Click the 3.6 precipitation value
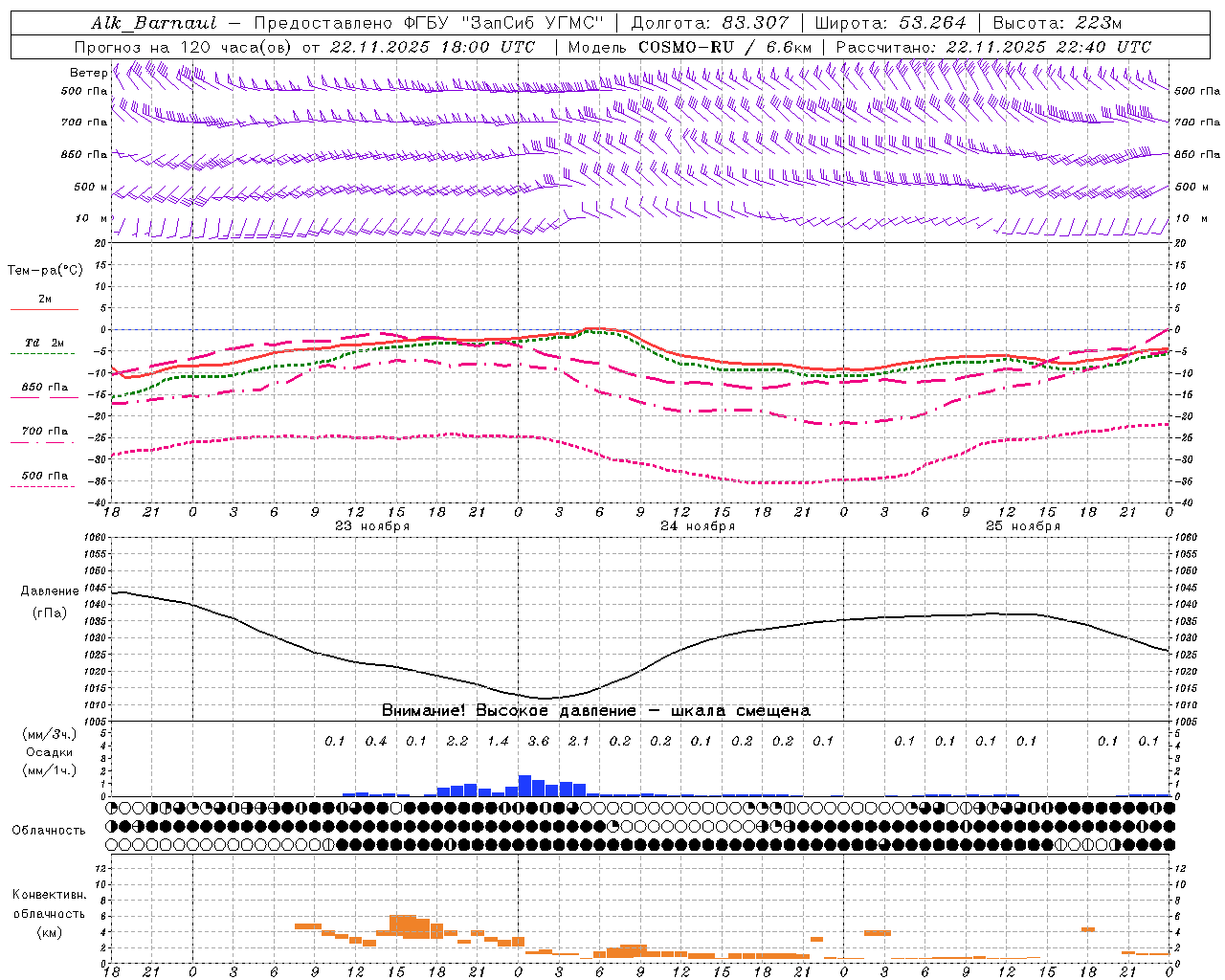 point(539,741)
